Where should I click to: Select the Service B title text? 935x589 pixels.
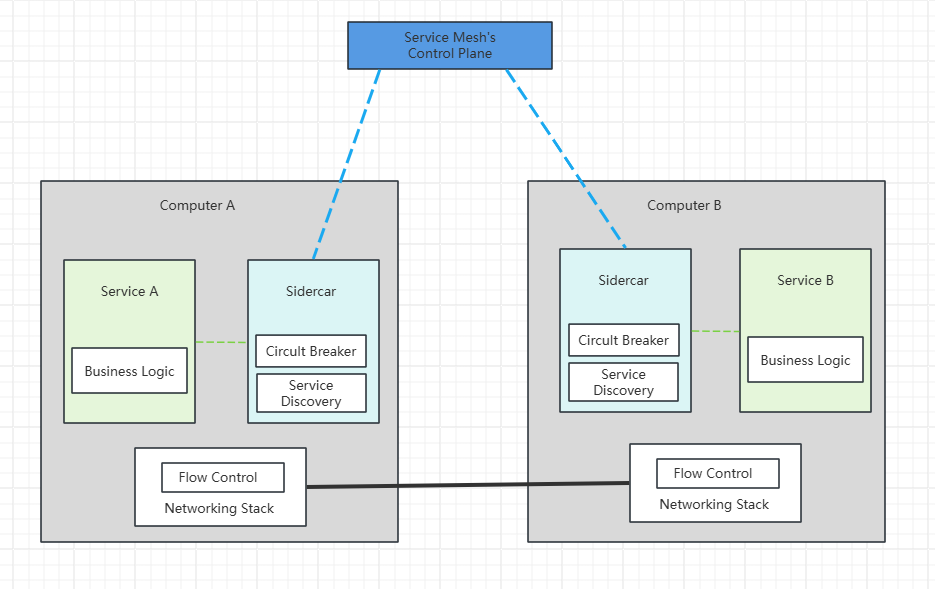click(805, 280)
